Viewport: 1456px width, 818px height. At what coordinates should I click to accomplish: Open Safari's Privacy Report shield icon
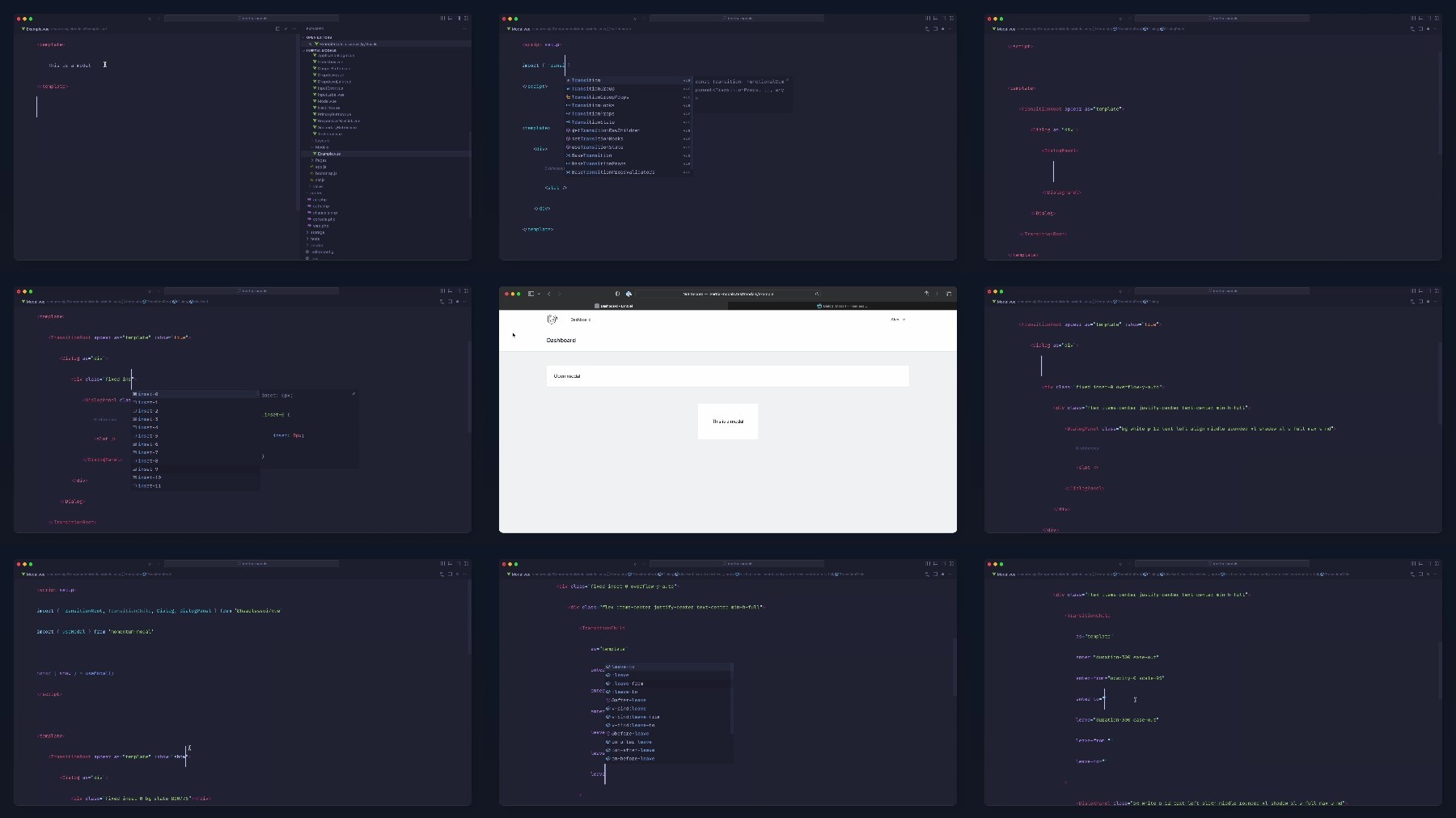point(617,294)
